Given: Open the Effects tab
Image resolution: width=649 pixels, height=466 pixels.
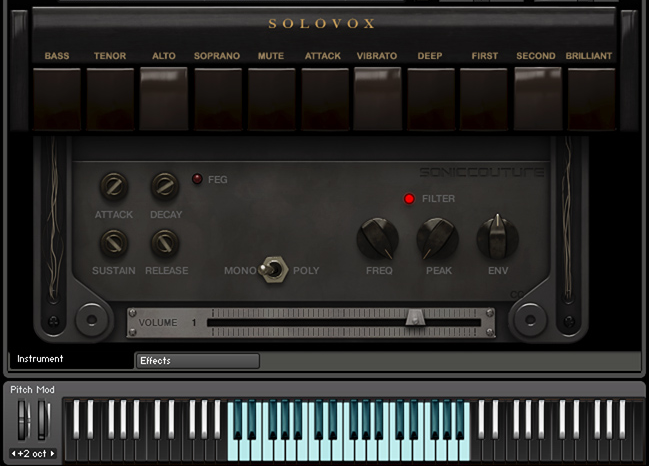Looking at the screenshot, I should [198, 360].
